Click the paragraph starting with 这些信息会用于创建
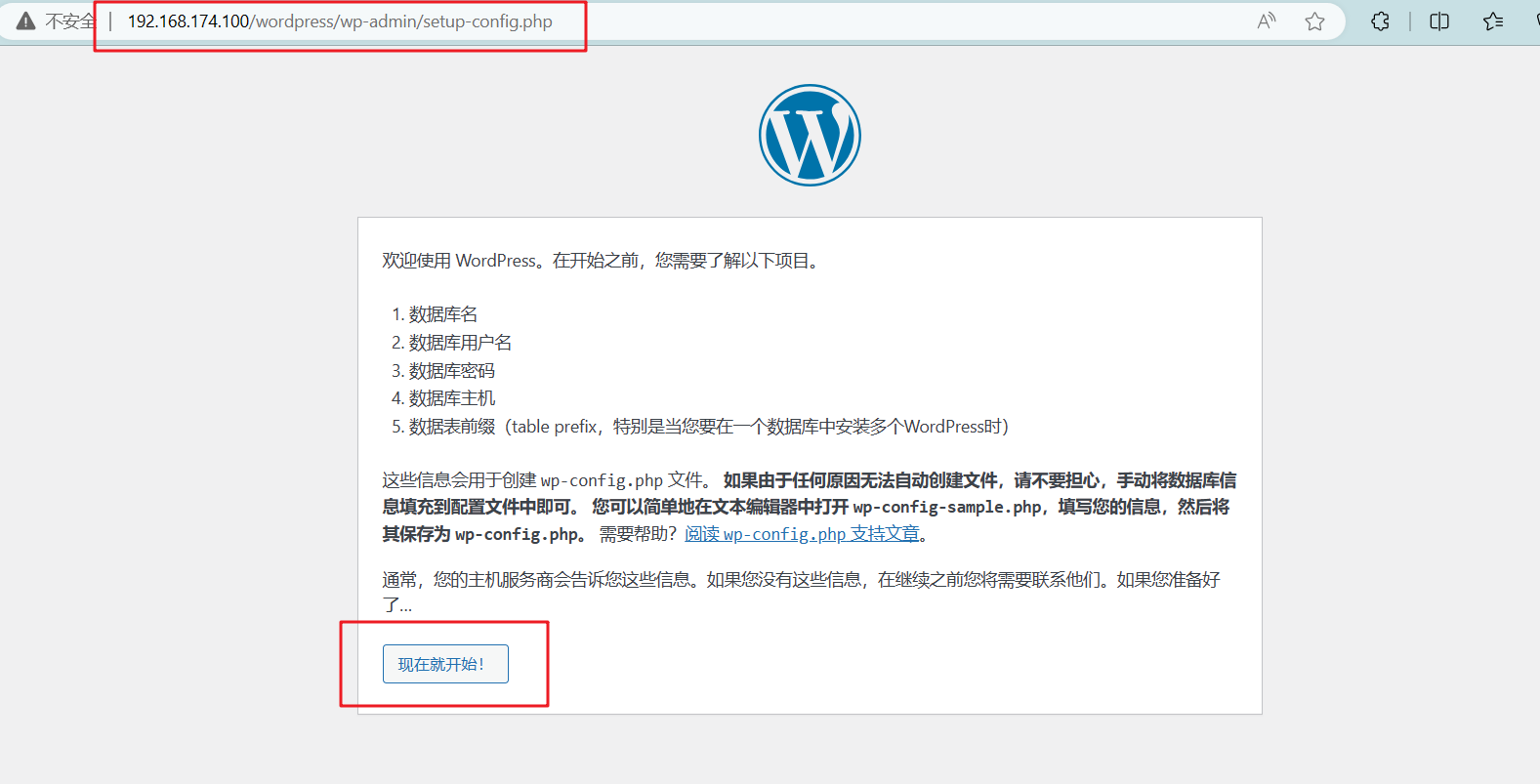Image resolution: width=1540 pixels, height=784 pixels. (x=810, y=507)
